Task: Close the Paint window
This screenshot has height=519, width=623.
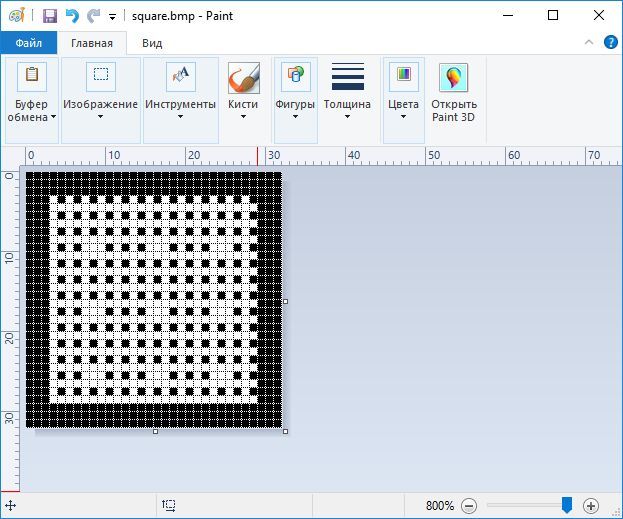Action: tap(599, 15)
